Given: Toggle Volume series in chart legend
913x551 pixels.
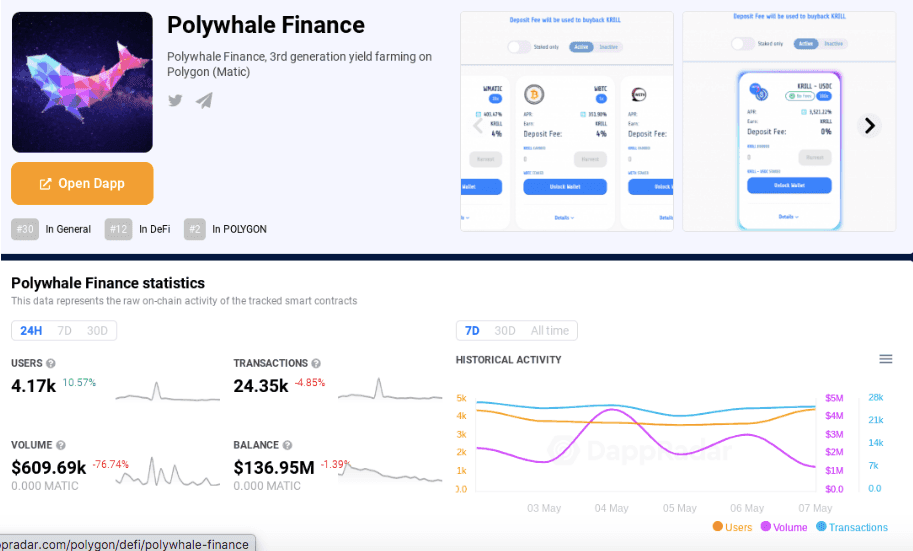Looking at the screenshot, I should [x=784, y=527].
